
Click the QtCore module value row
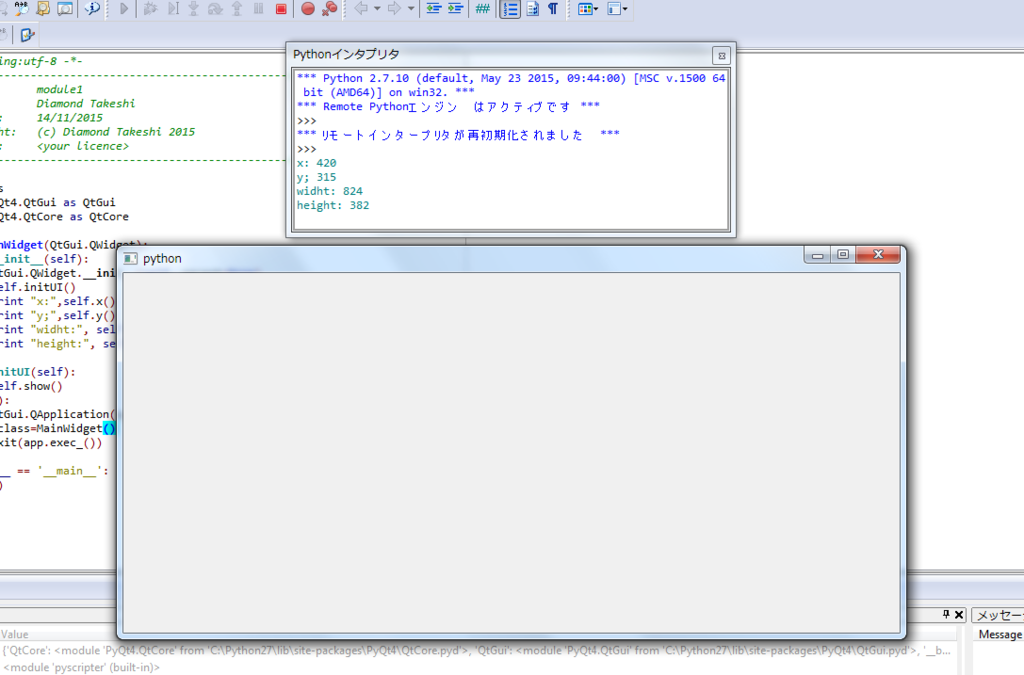click(477, 650)
